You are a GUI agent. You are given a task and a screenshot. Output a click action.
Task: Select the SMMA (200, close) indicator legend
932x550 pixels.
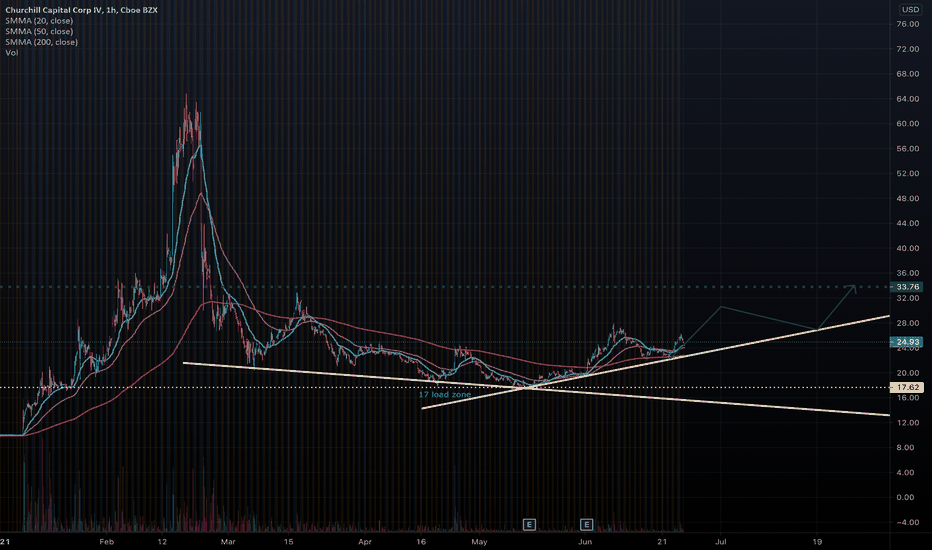(42, 42)
